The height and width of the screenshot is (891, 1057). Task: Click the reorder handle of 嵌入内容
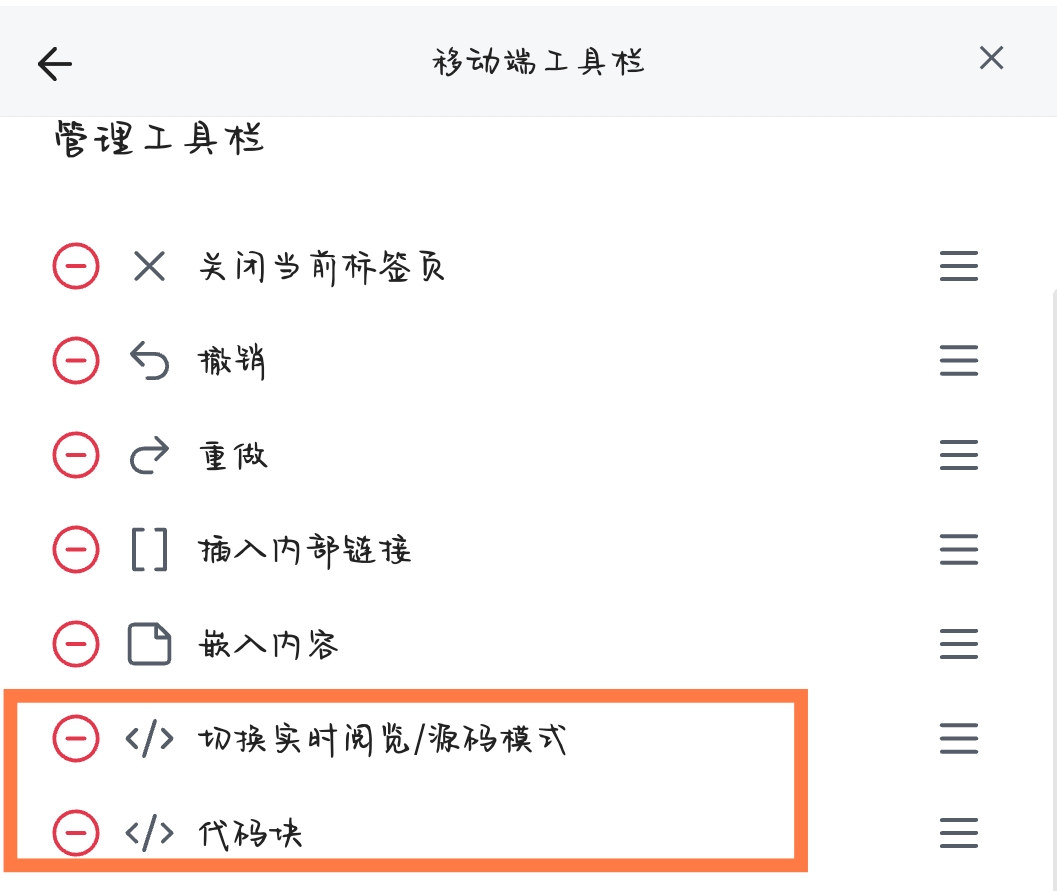[x=959, y=644]
